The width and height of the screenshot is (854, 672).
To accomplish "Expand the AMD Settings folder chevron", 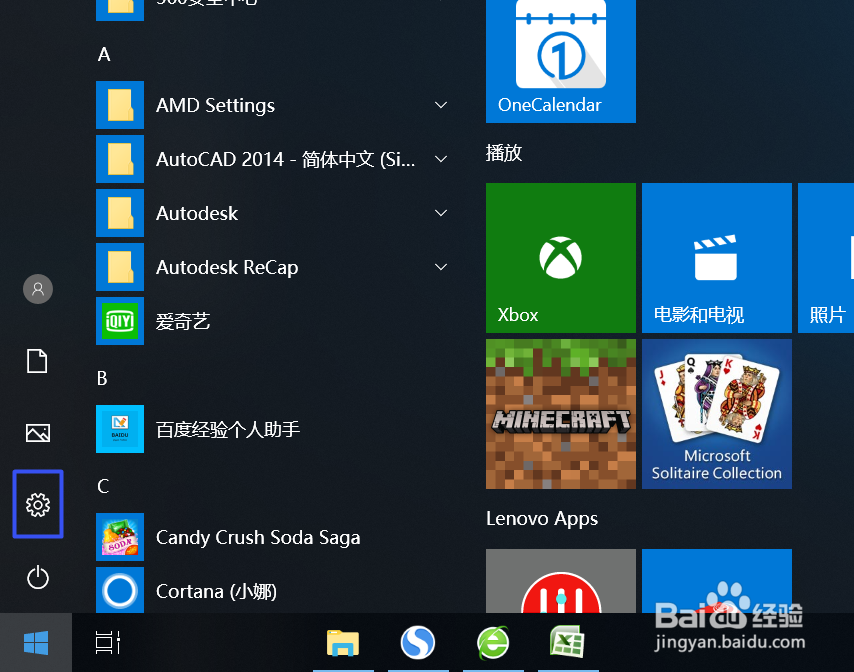I will [x=441, y=105].
